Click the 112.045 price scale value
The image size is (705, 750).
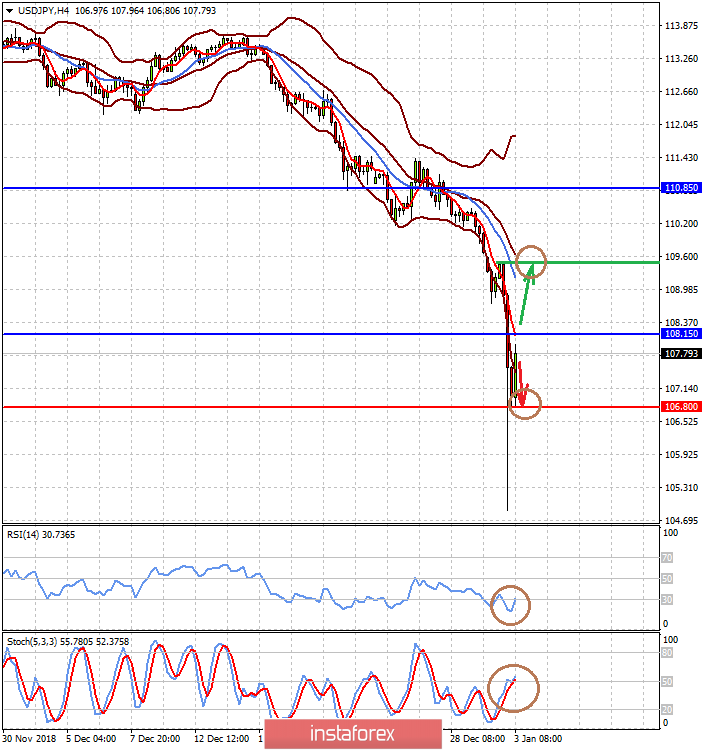click(682, 125)
